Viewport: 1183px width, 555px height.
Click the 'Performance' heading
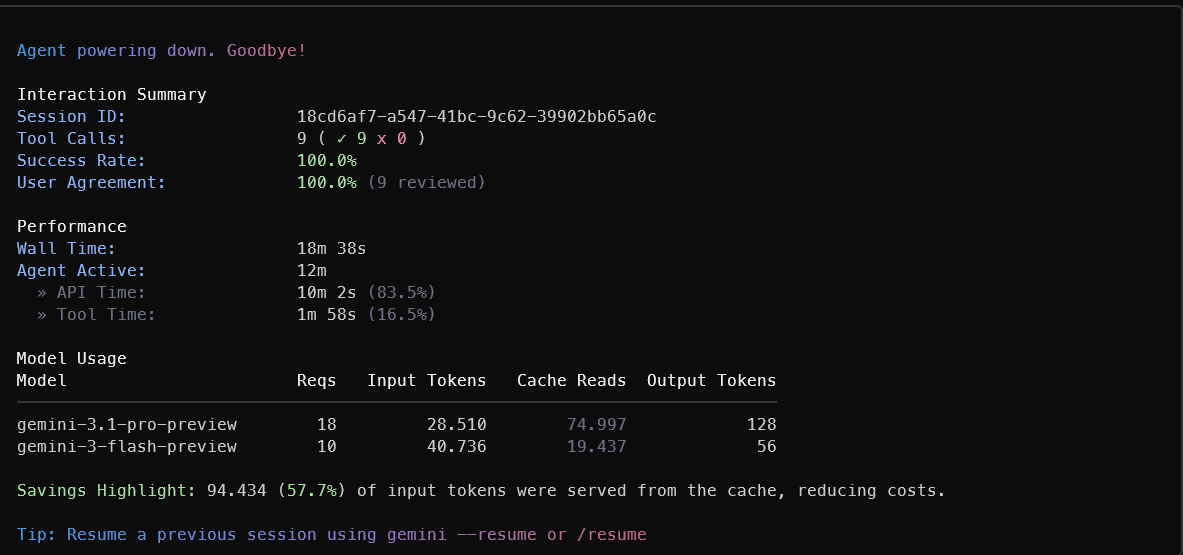coord(72,227)
